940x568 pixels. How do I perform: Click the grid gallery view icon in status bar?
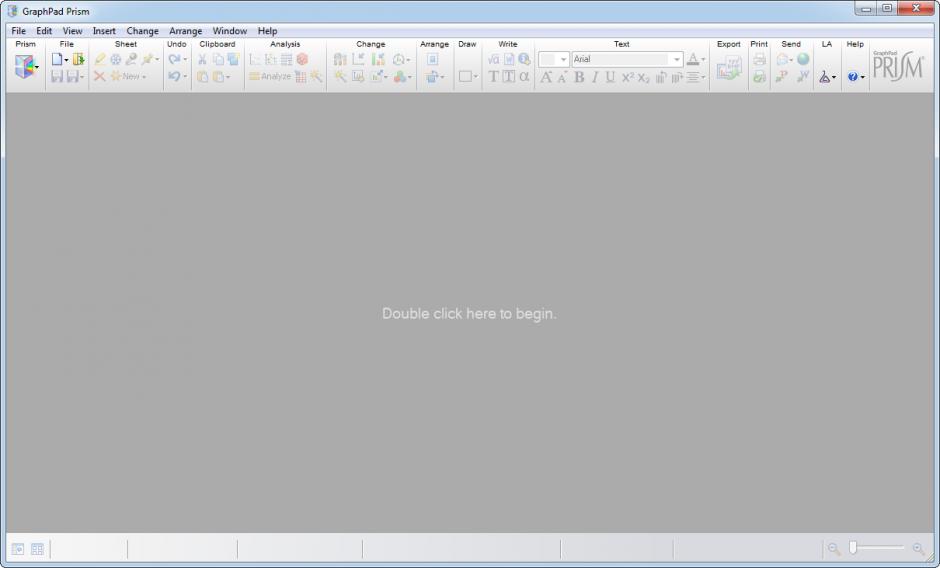pos(37,549)
